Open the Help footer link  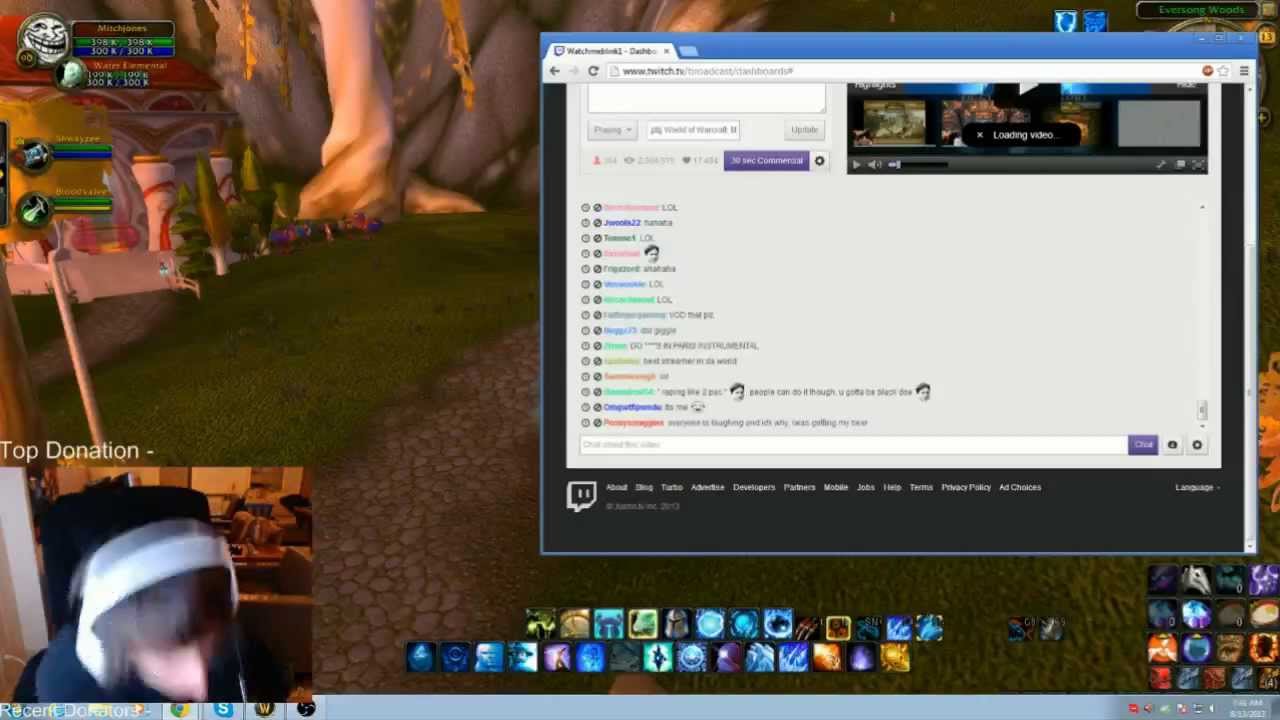(892, 488)
